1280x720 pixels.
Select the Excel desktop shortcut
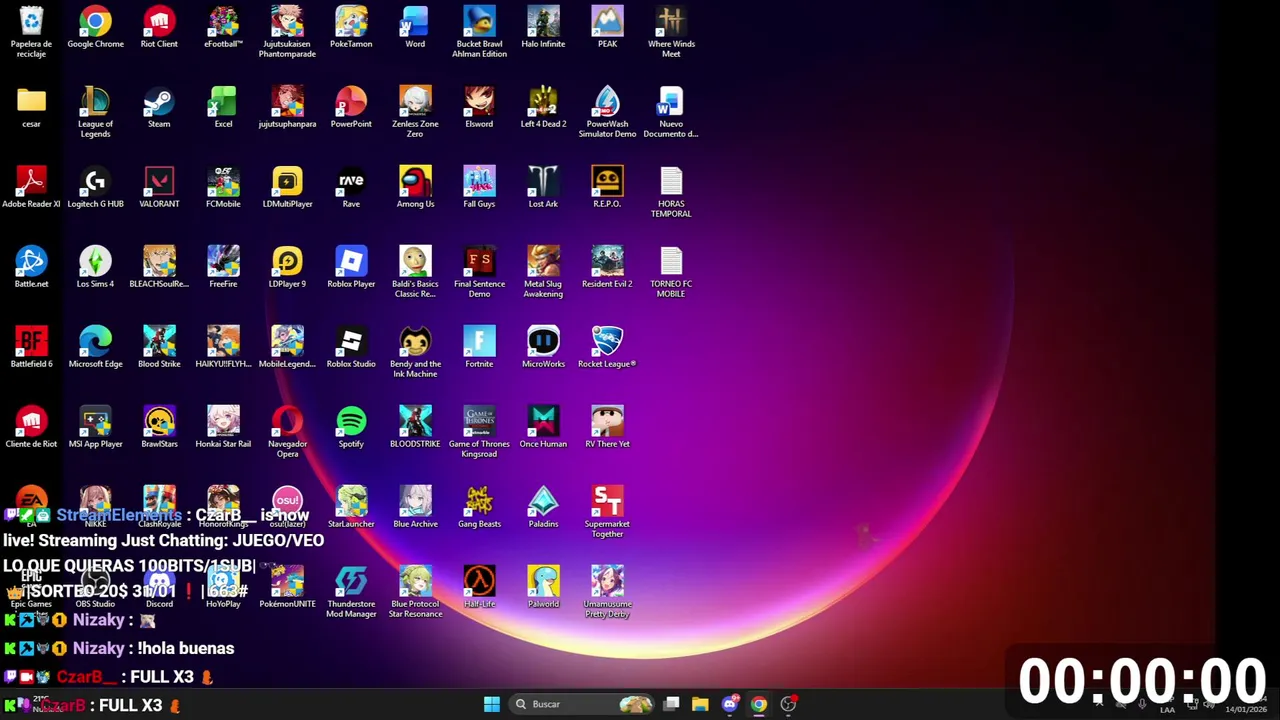[223, 107]
